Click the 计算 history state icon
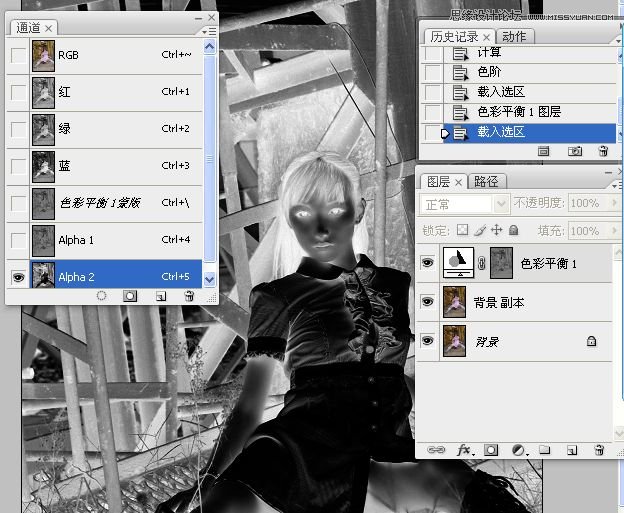The image size is (624, 513). pyautogui.click(x=460, y=53)
